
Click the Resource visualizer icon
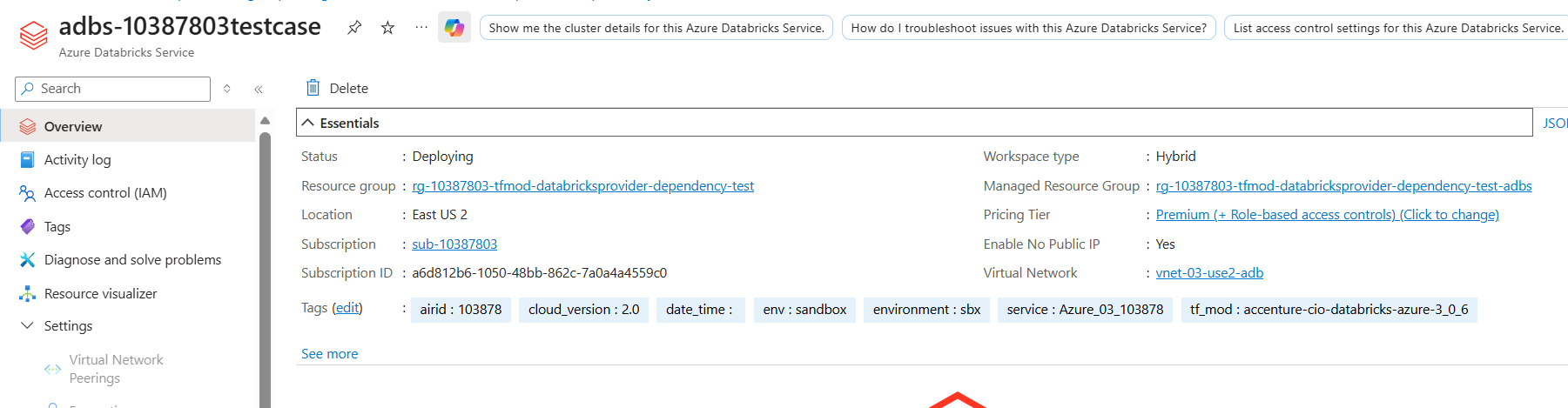click(x=28, y=294)
